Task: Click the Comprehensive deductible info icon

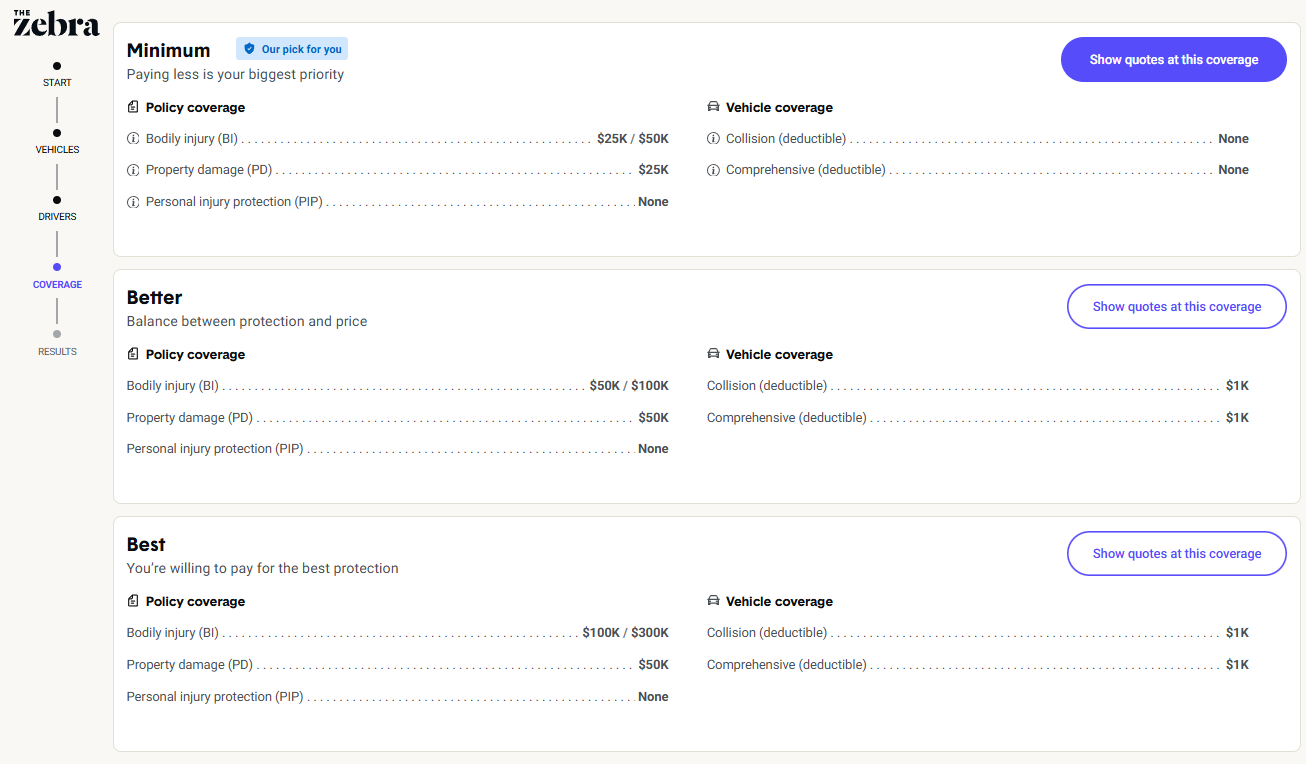Action: pos(713,170)
